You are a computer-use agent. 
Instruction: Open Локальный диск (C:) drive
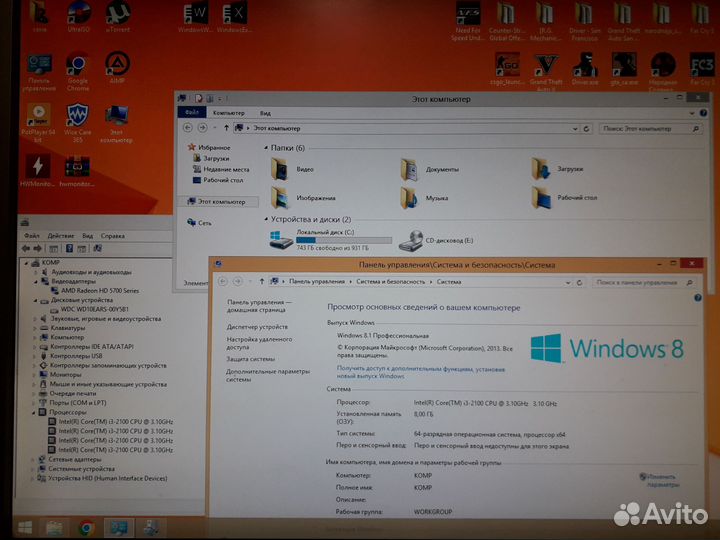(x=331, y=240)
